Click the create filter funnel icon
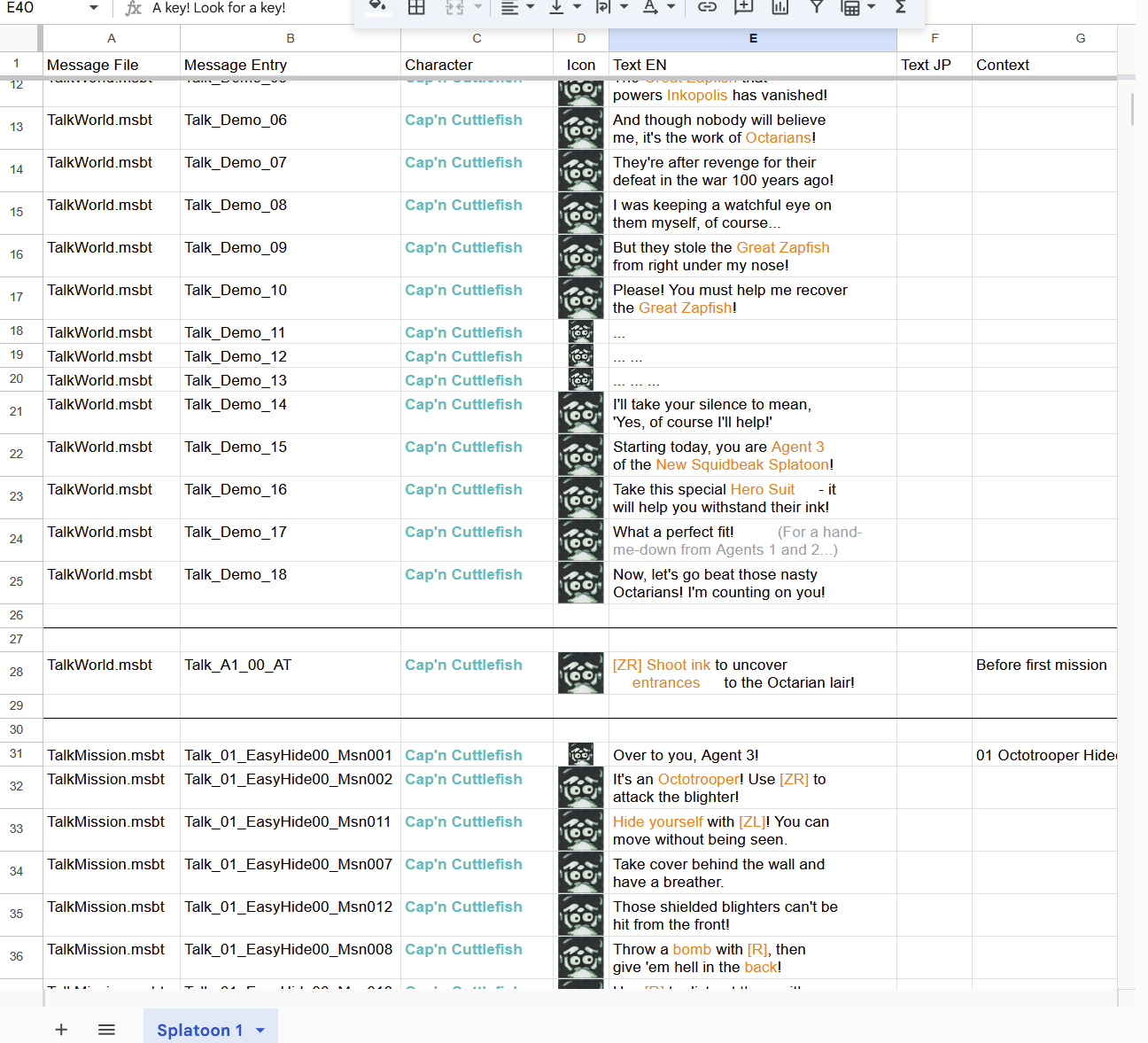The height and width of the screenshot is (1043, 1148). 817,7
